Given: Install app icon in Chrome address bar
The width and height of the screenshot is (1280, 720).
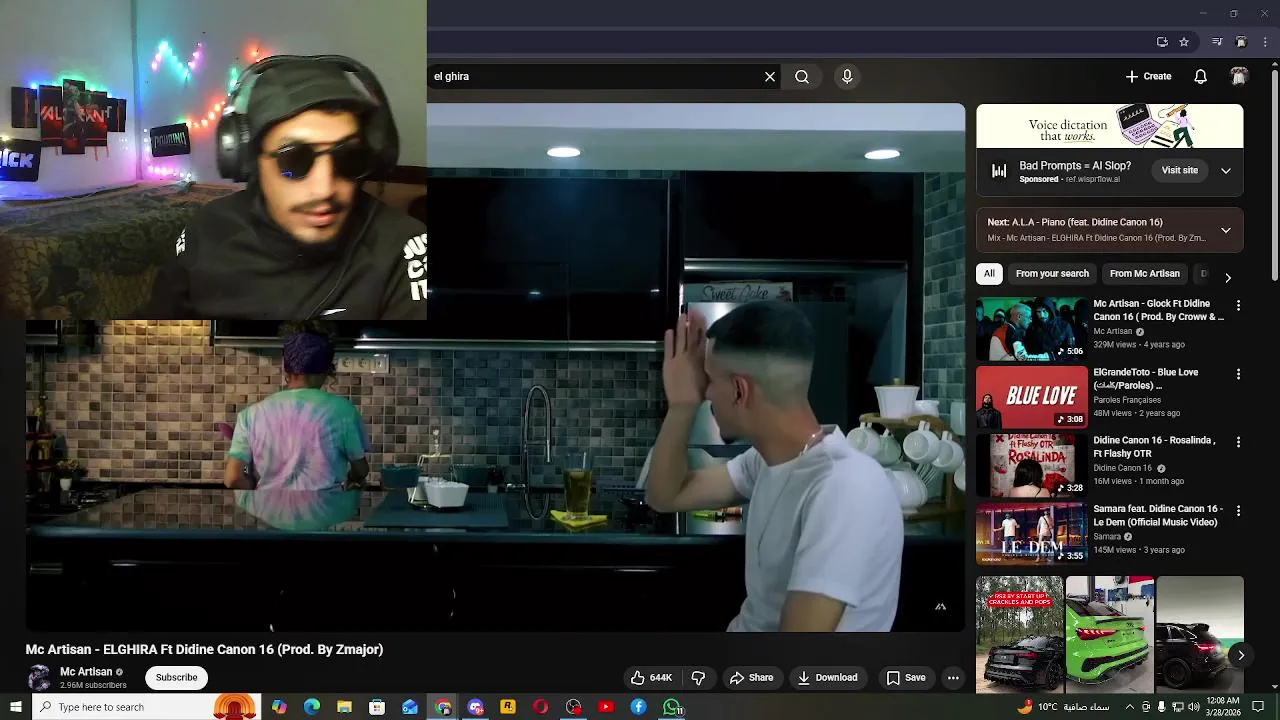Looking at the screenshot, I should (x=1162, y=42).
